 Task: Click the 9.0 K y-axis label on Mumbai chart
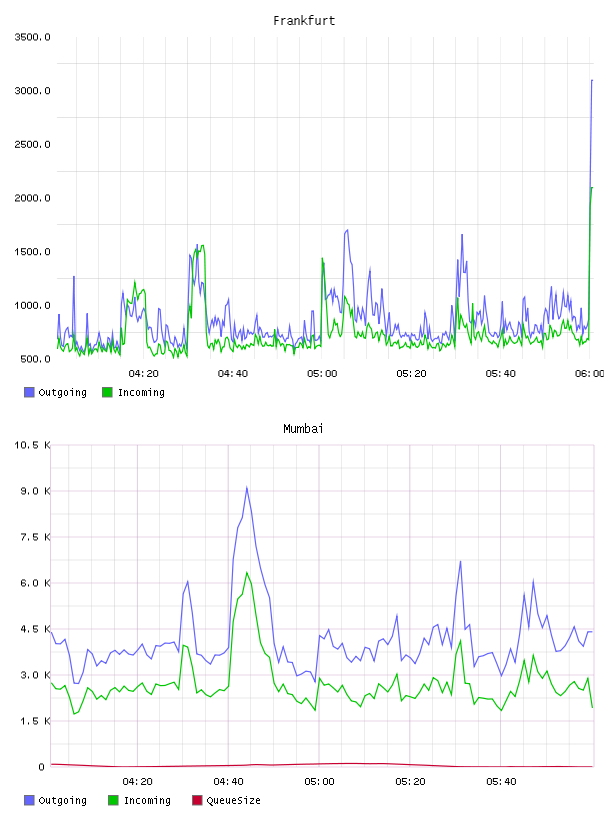click(x=35, y=491)
